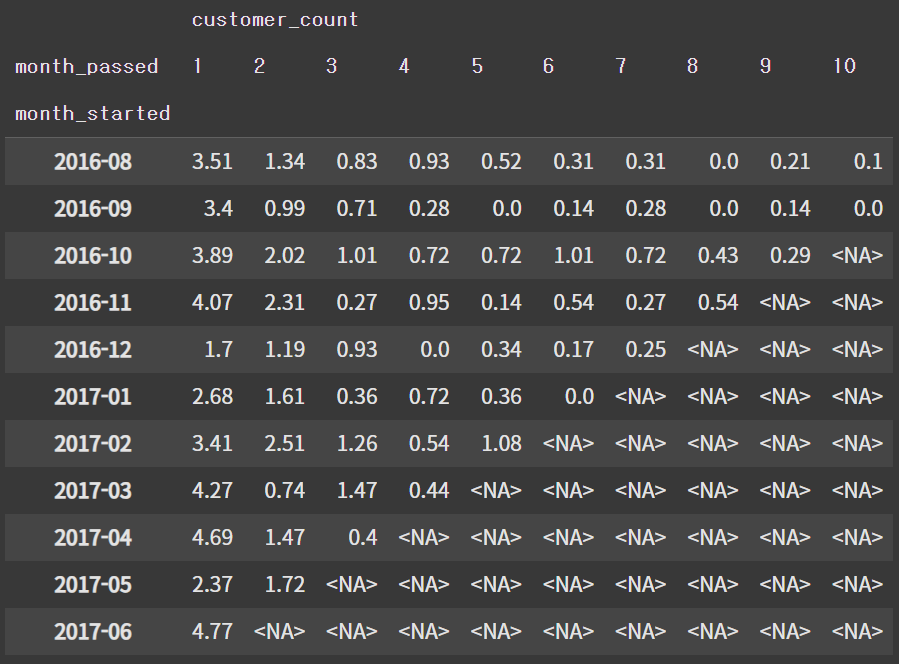Select value 0.72 in 2017-01 row
Screen dimensions: 899x664
pyautogui.click(x=429, y=397)
